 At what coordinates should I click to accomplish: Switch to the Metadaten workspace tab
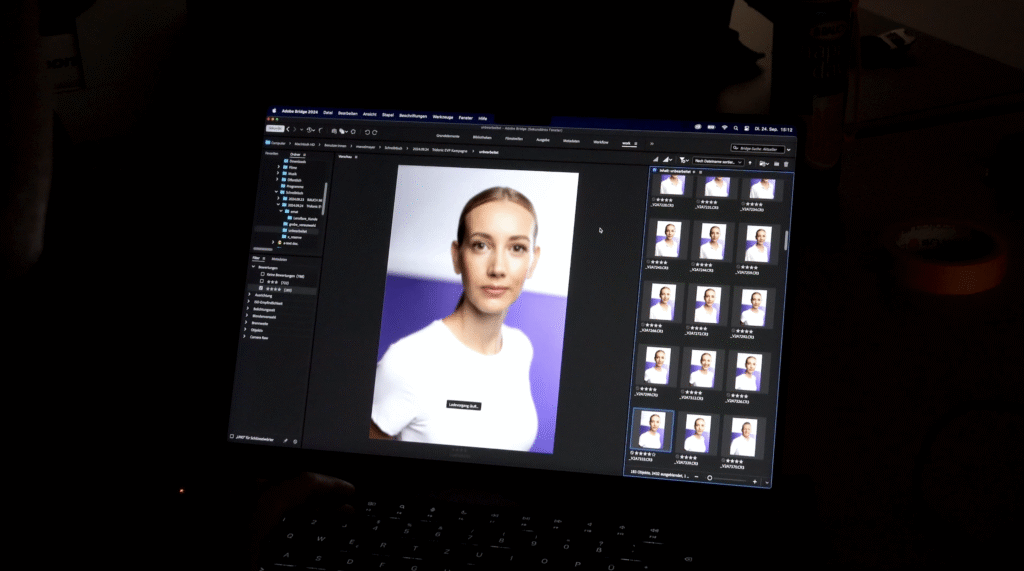point(571,141)
